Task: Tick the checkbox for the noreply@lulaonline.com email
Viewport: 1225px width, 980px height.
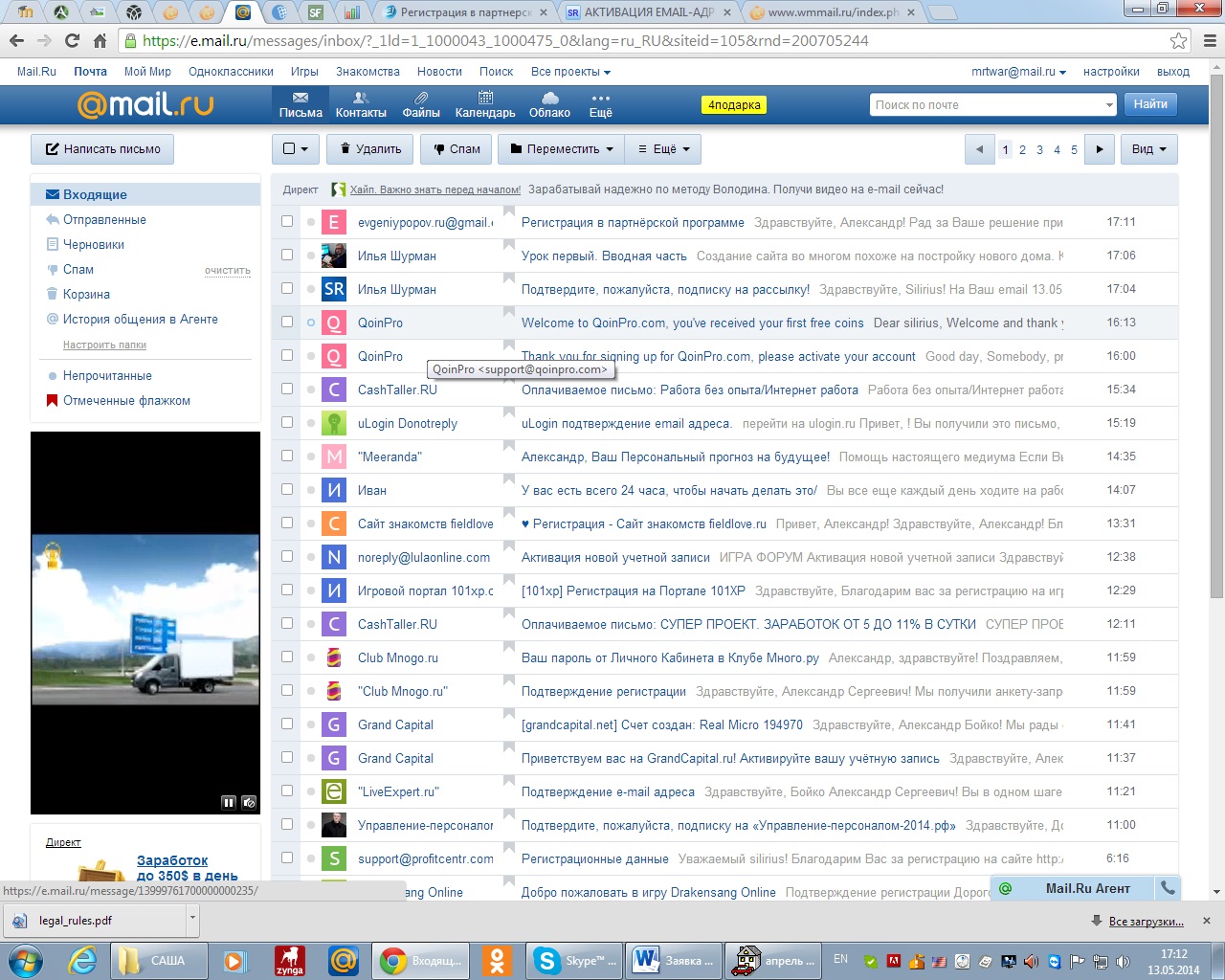Action: [x=287, y=556]
